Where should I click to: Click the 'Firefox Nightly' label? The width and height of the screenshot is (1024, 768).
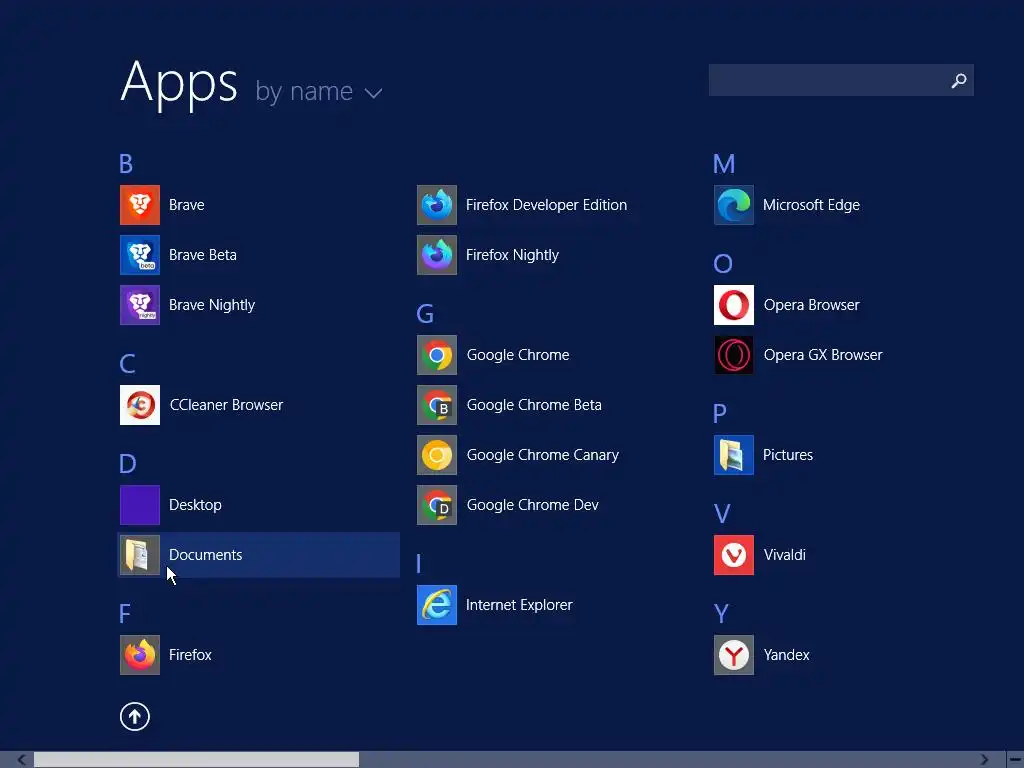[512, 255]
